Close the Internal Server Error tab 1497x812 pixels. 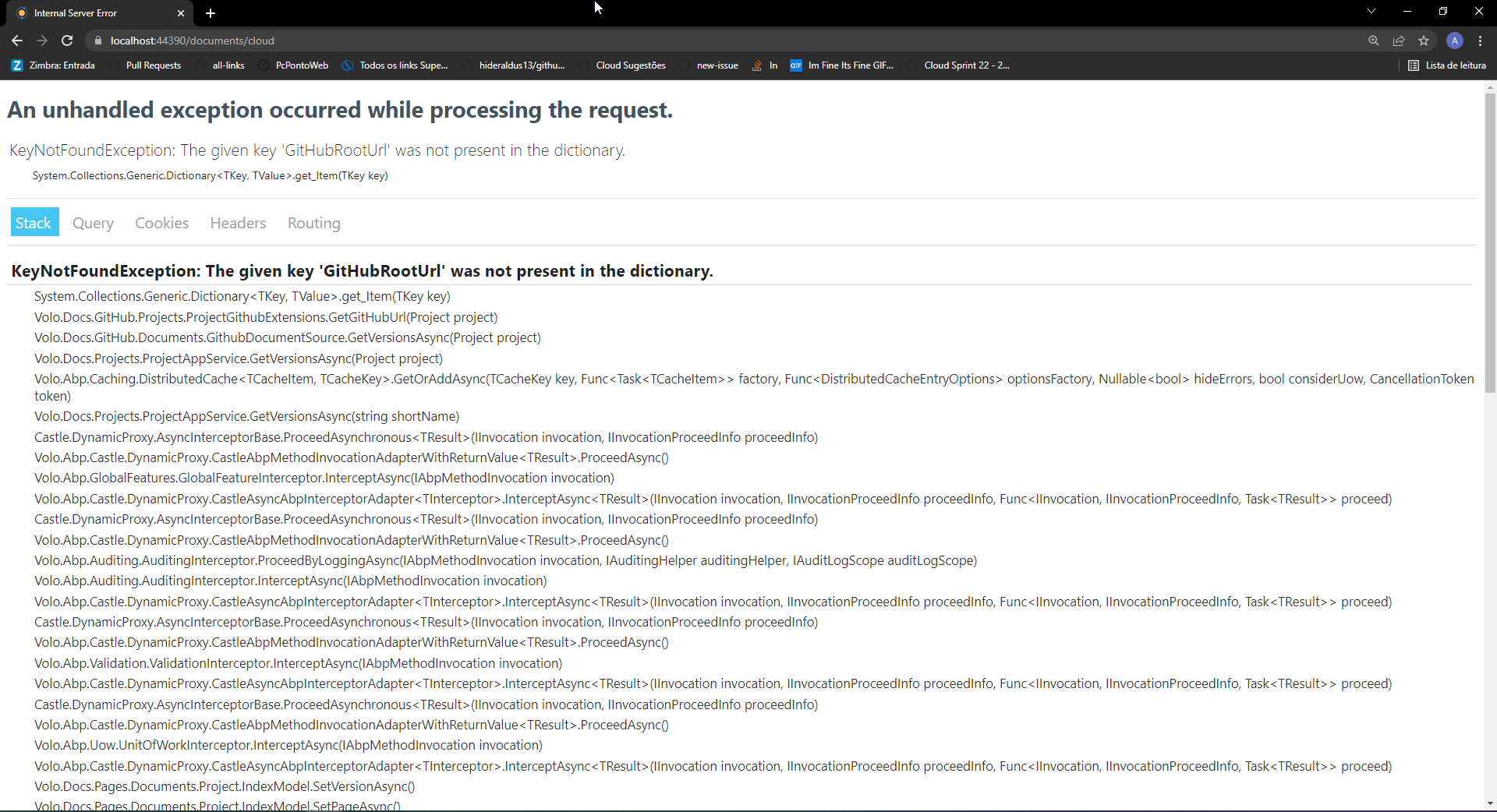point(181,13)
